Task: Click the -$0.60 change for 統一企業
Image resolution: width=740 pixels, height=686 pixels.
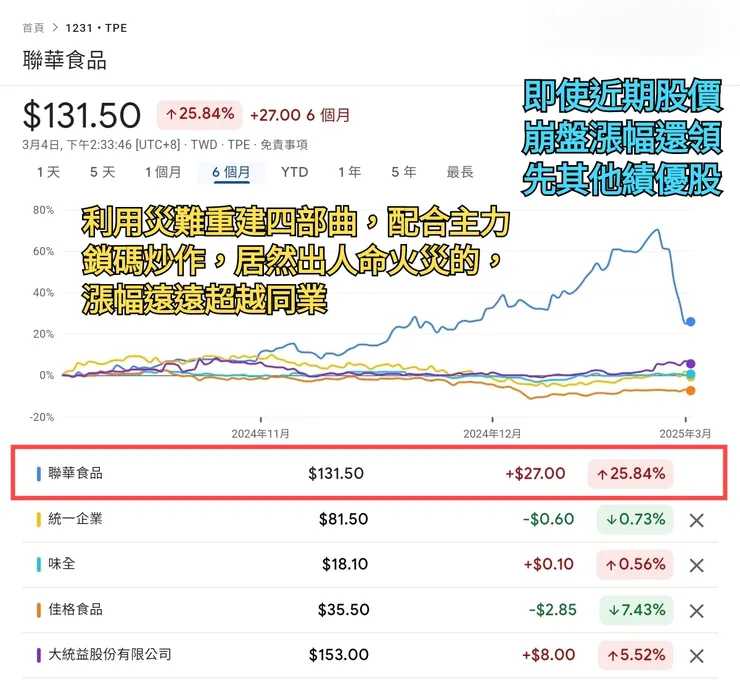Action: click(548, 519)
